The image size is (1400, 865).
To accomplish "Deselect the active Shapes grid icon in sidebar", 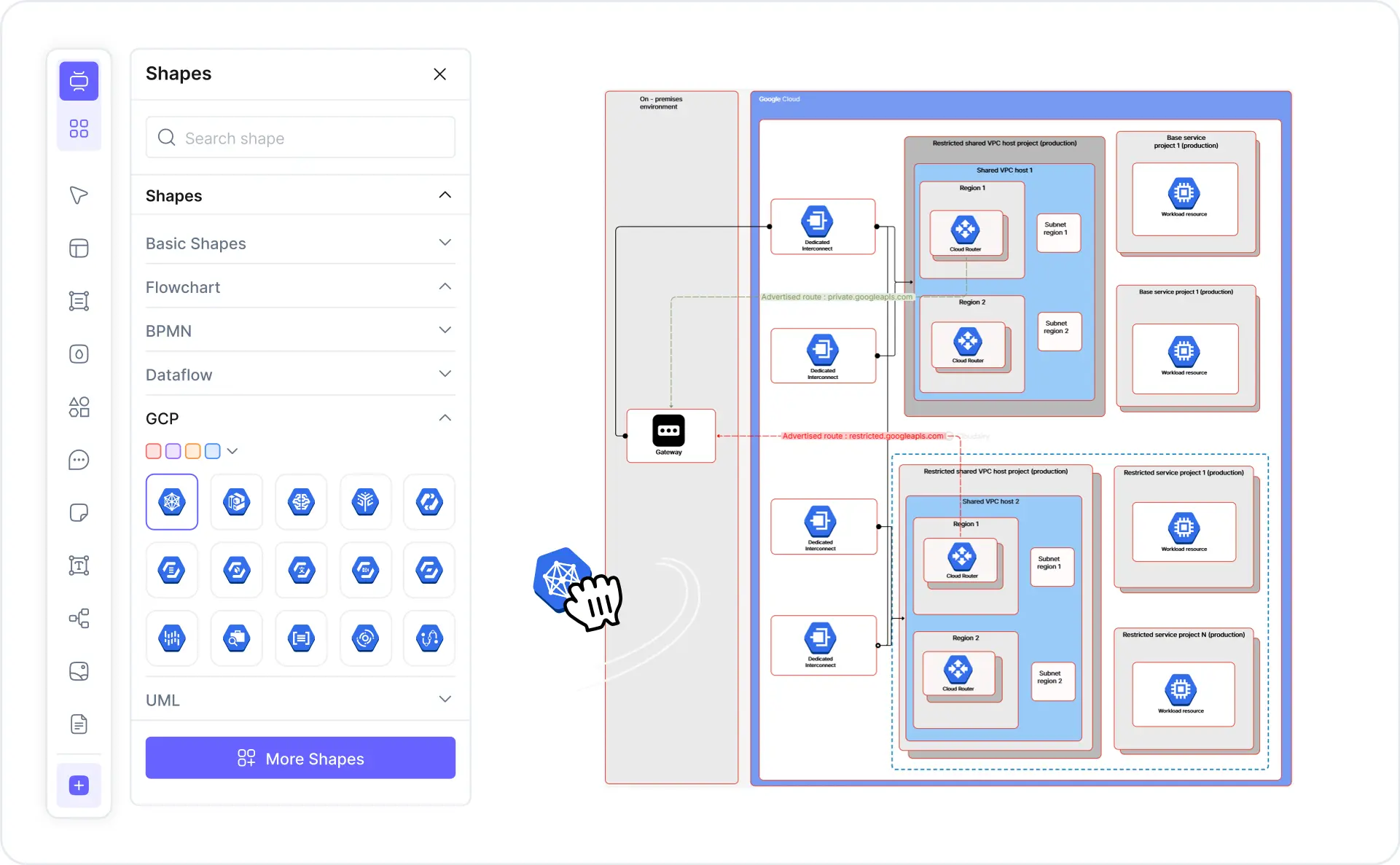I will pyautogui.click(x=79, y=128).
